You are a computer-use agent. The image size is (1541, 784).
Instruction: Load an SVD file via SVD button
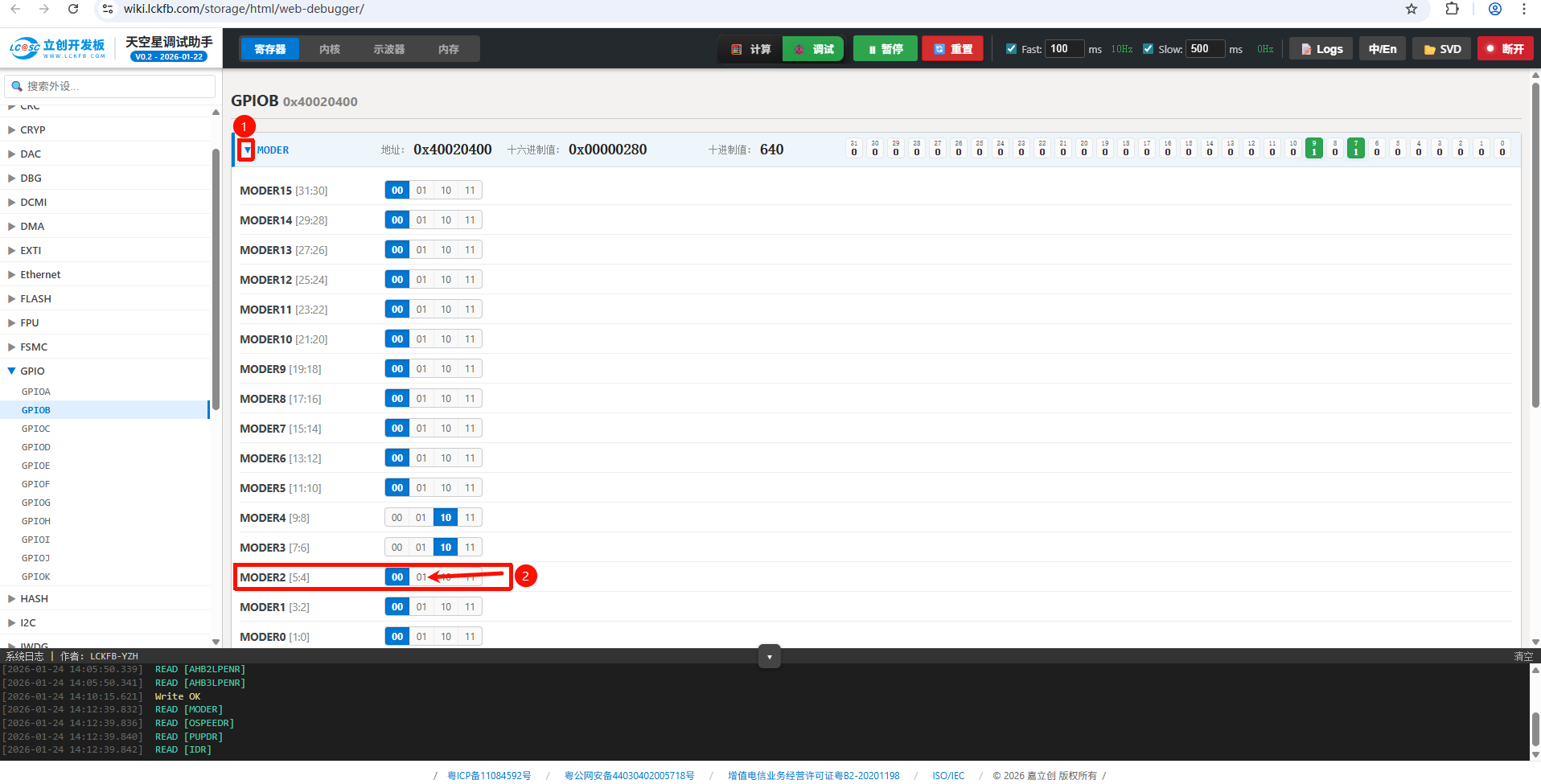coord(1442,49)
